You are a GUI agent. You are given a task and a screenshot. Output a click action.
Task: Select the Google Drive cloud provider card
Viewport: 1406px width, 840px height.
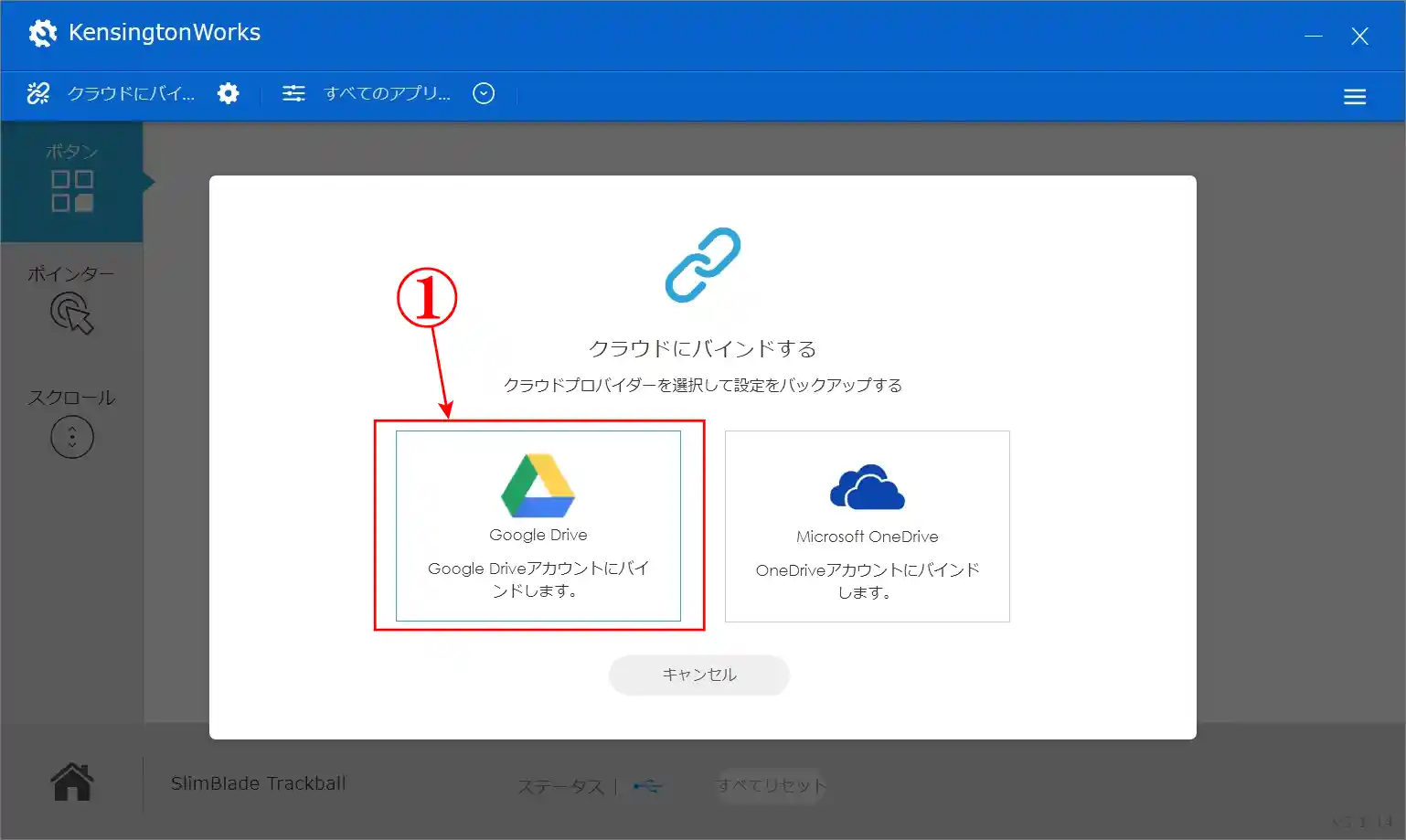click(538, 526)
